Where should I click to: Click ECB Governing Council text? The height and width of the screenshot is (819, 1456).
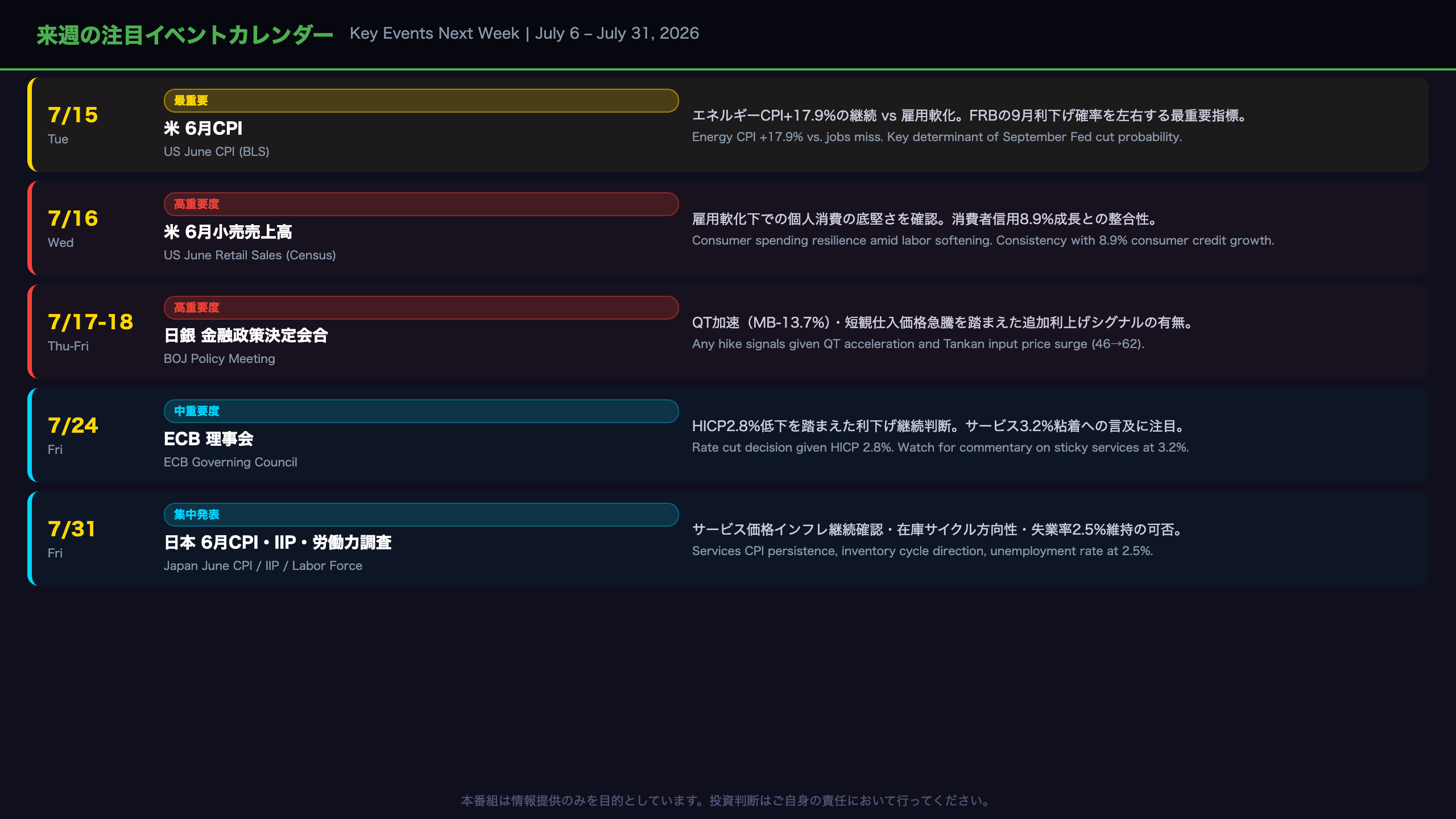coord(230,462)
